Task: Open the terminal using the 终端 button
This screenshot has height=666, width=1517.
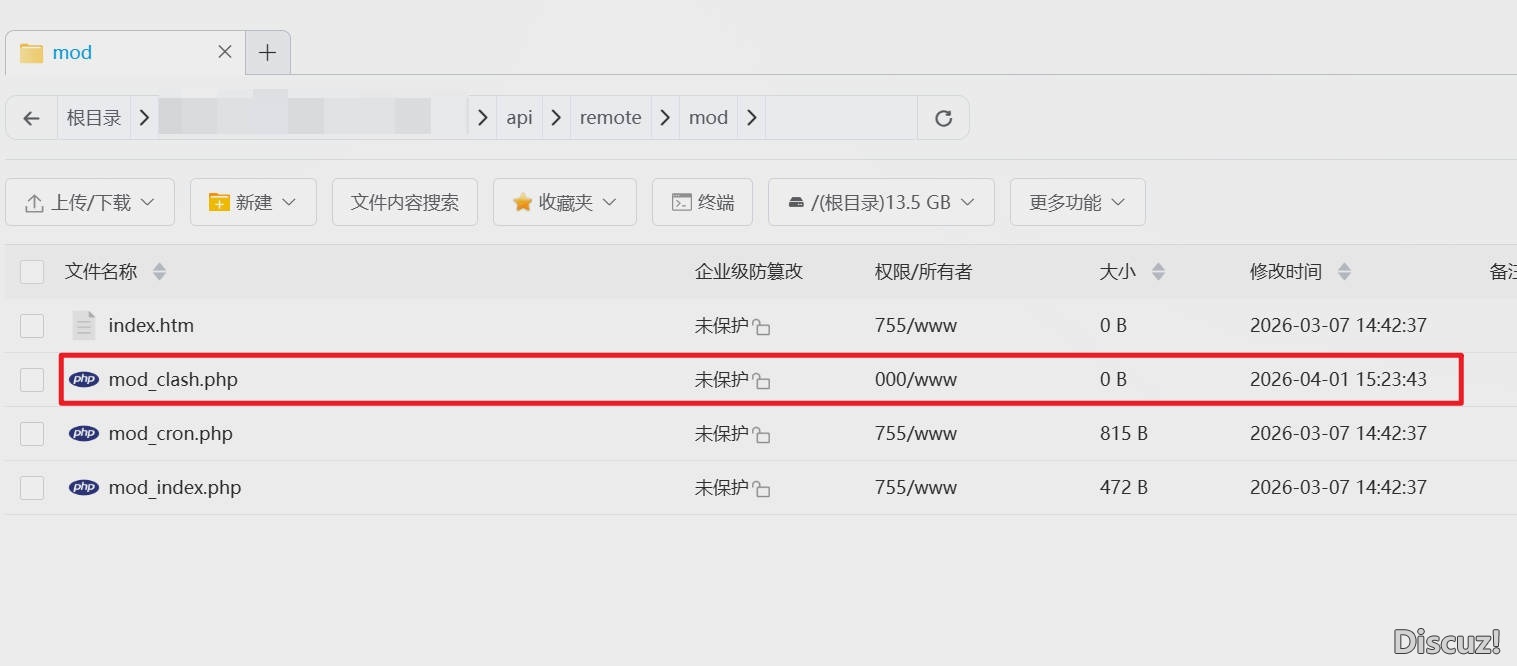Action: pyautogui.click(x=702, y=201)
